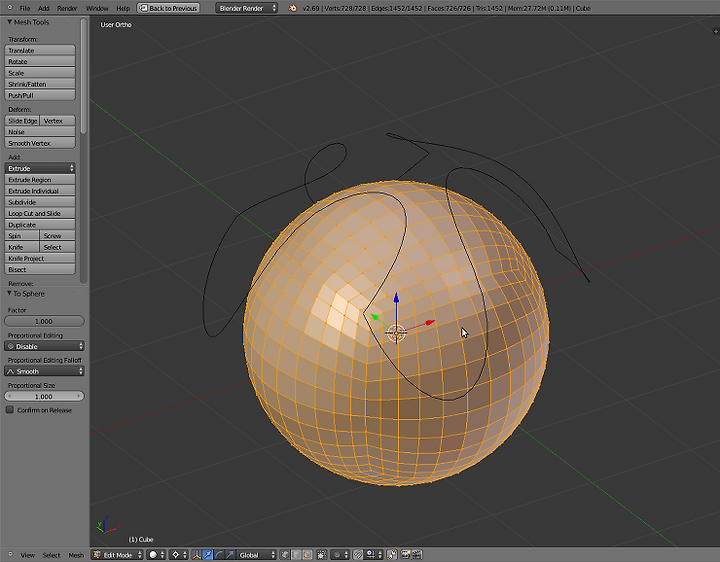Open the Window menu
Screen dimensions: 720x562
click(x=97, y=8)
